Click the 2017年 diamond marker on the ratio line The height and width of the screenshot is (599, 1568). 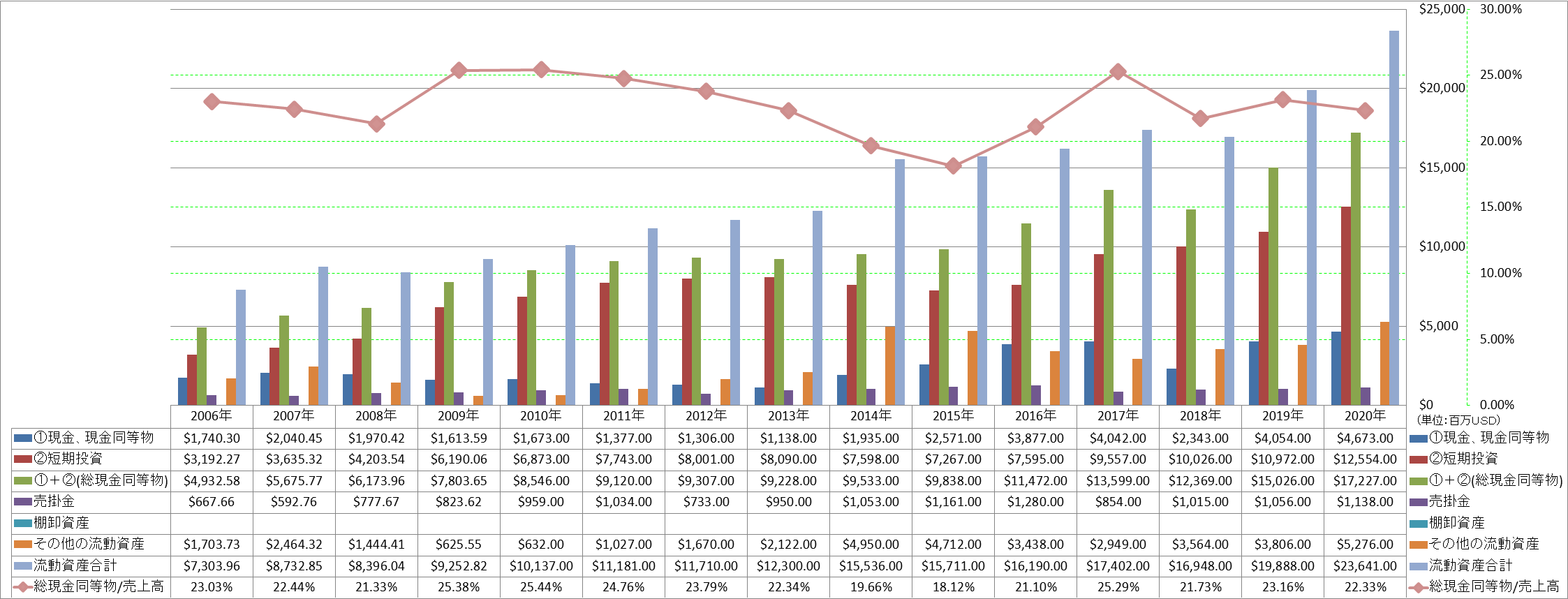[x=1118, y=71]
